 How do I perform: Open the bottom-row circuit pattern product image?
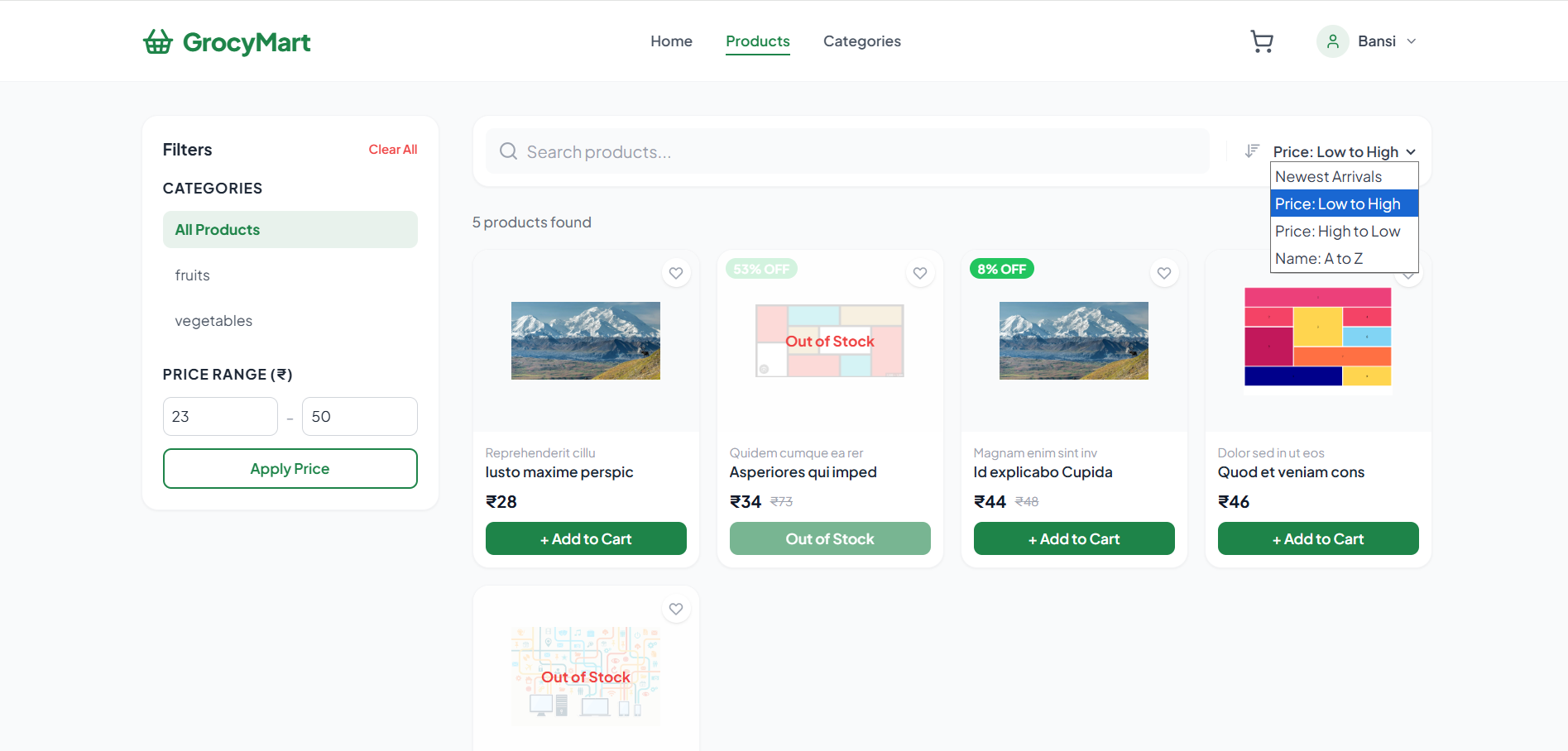tap(586, 677)
